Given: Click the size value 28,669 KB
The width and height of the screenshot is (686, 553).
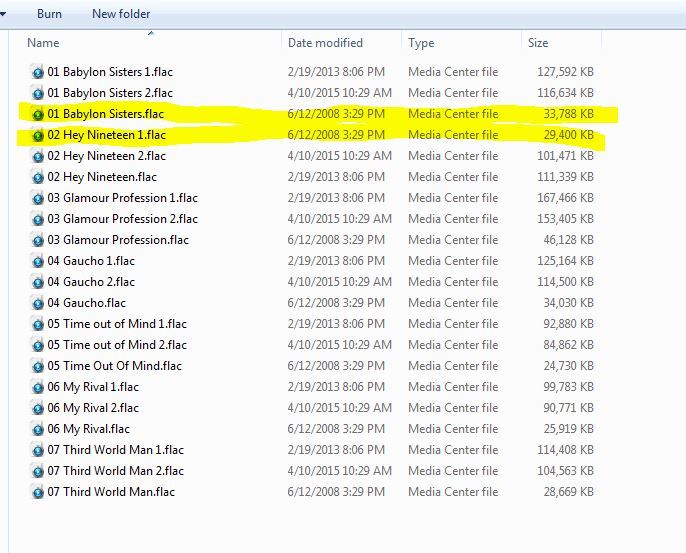Looking at the screenshot, I should (x=568, y=492).
